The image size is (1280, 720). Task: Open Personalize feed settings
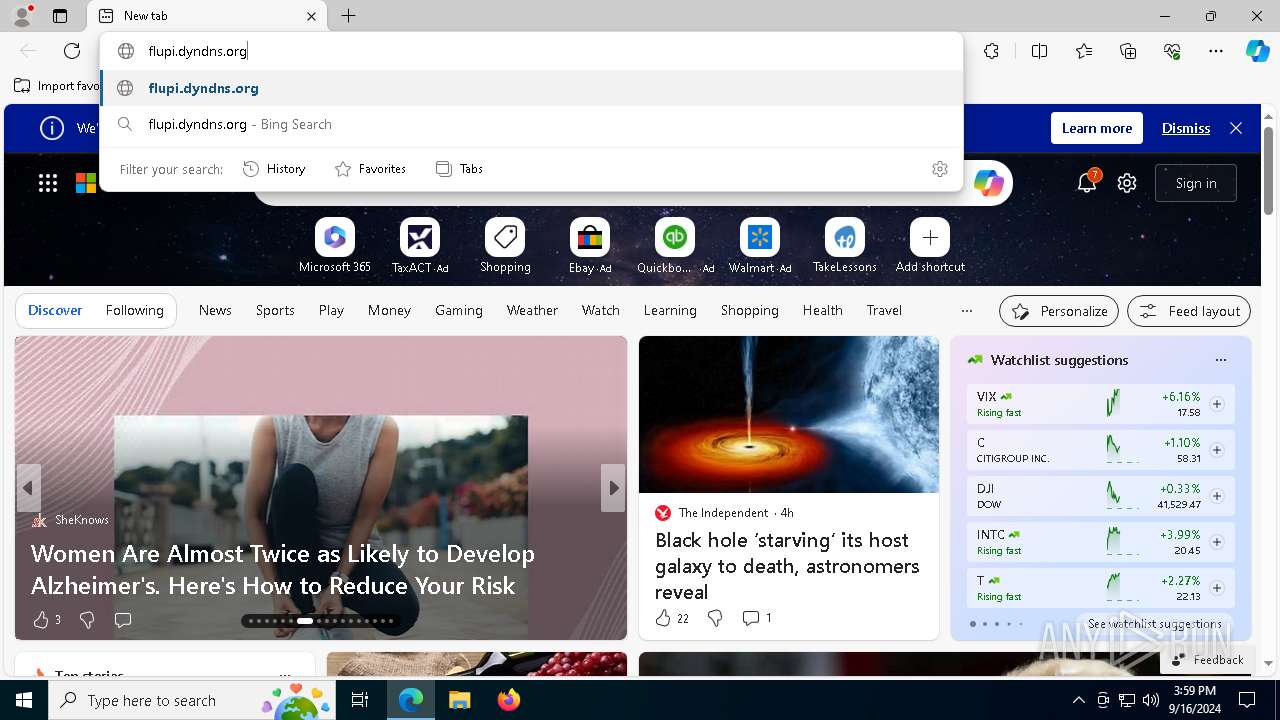(x=1059, y=311)
